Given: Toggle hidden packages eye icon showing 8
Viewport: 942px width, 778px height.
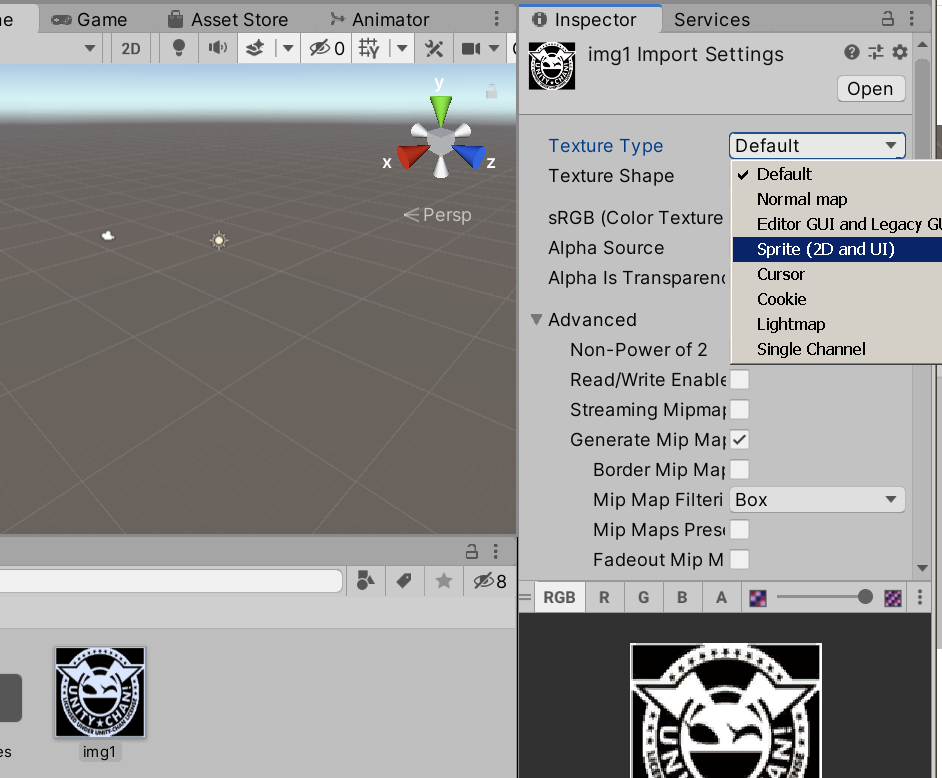Looking at the screenshot, I should [x=489, y=581].
